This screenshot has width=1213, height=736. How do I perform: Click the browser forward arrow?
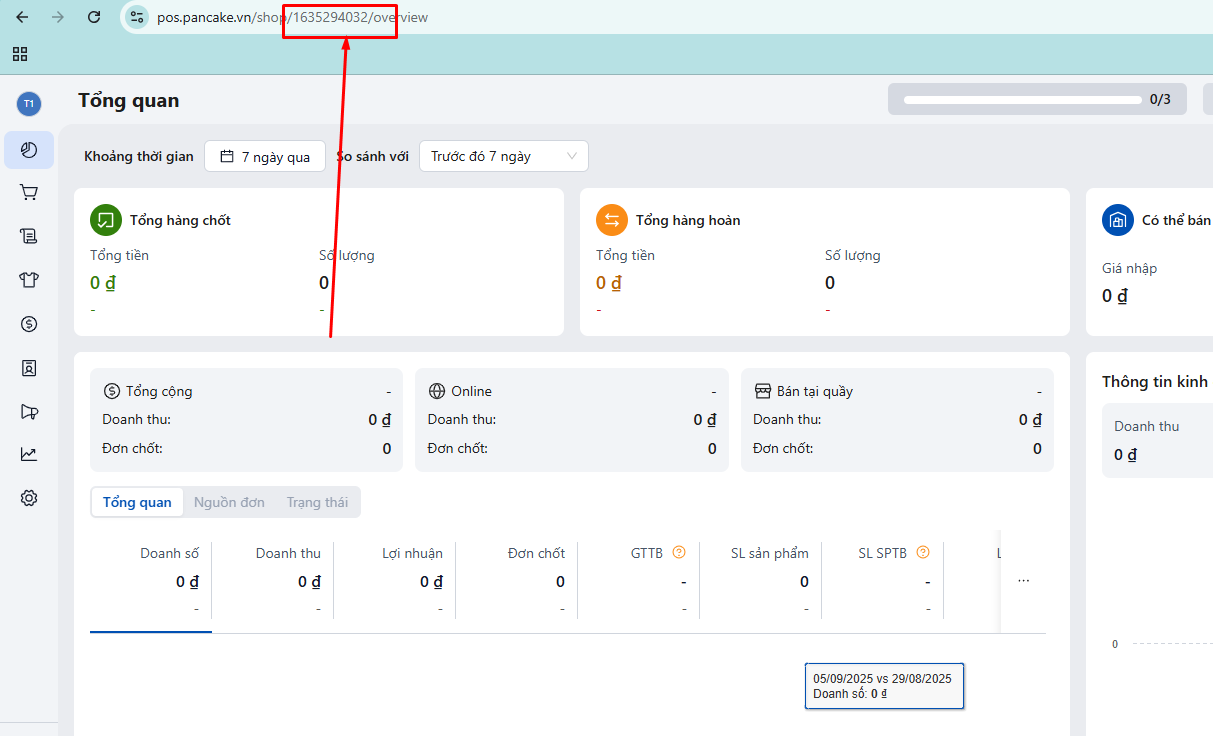[58, 17]
